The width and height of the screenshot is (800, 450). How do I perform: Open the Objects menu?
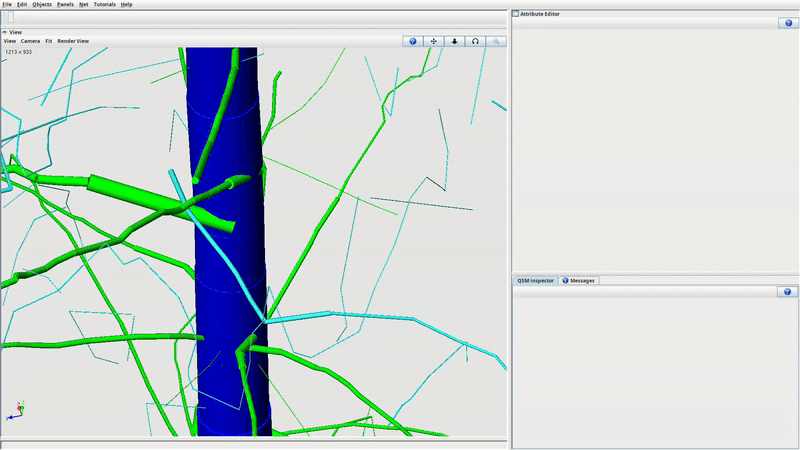pos(41,5)
